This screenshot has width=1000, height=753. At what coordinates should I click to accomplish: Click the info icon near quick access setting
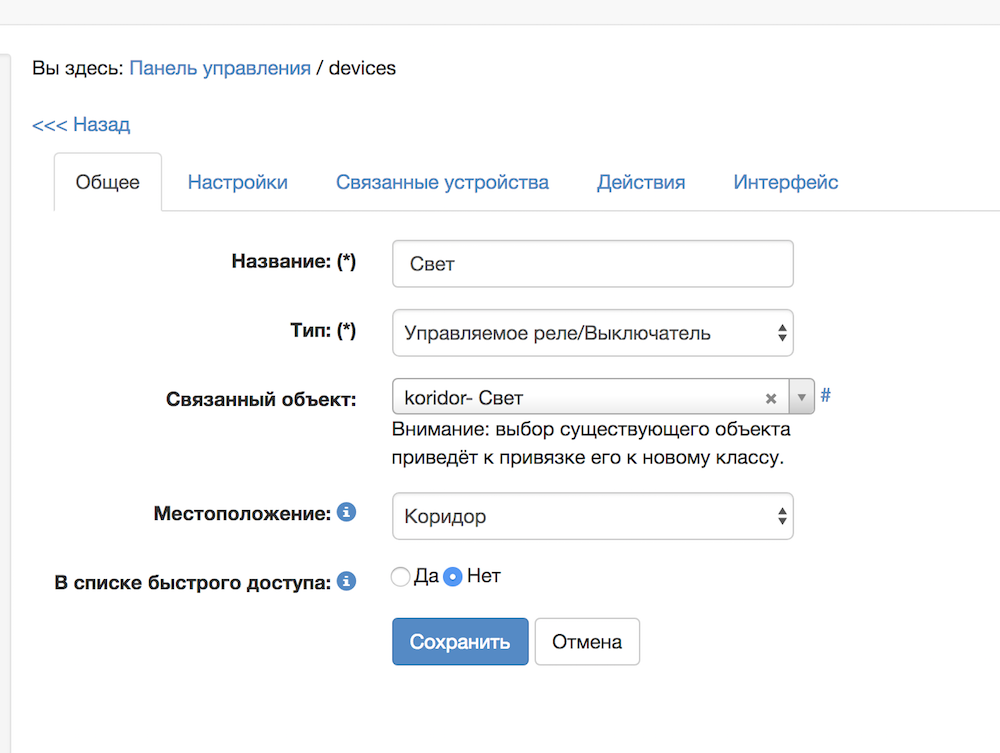(x=346, y=581)
